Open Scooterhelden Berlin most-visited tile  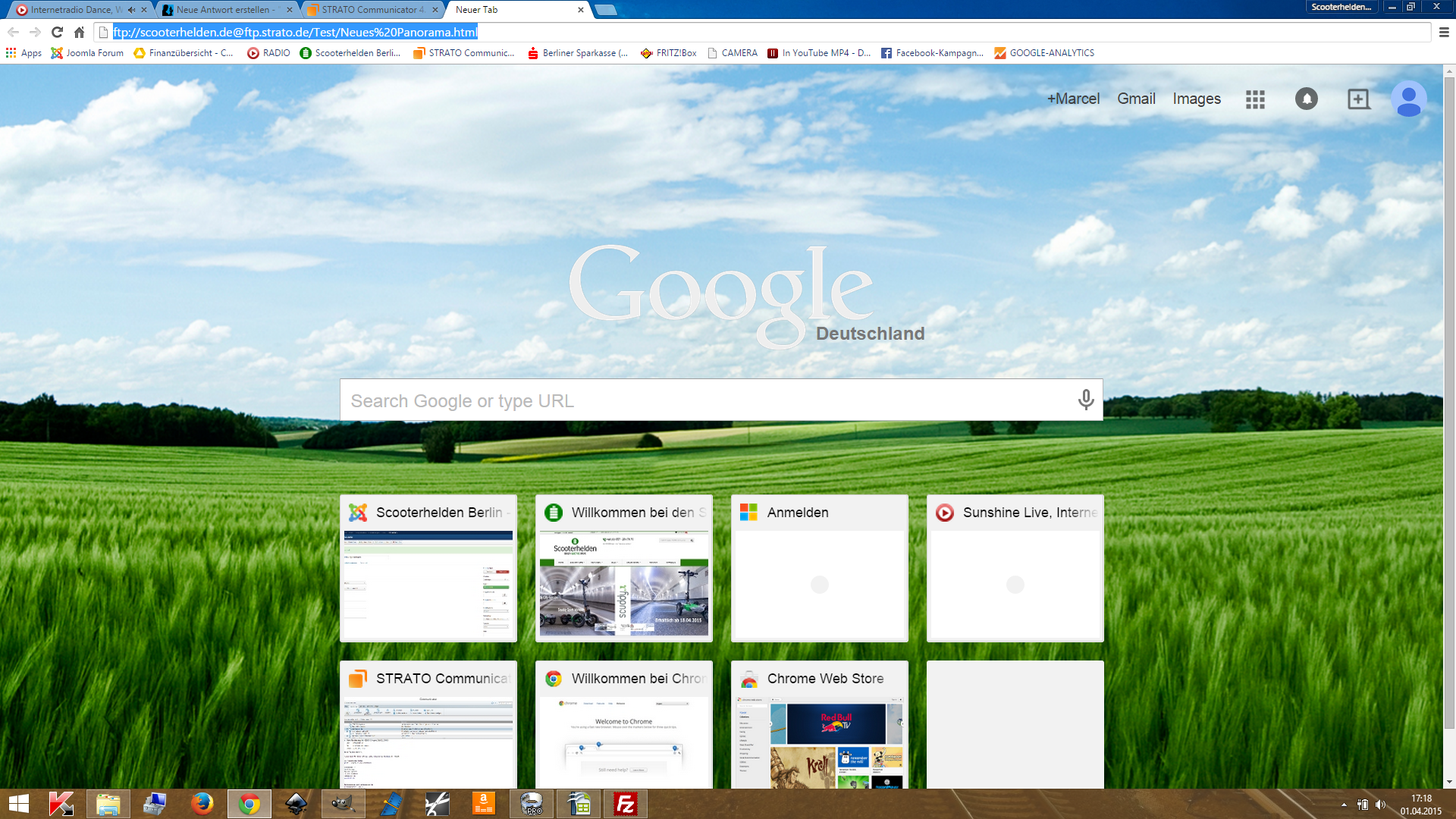(x=428, y=569)
